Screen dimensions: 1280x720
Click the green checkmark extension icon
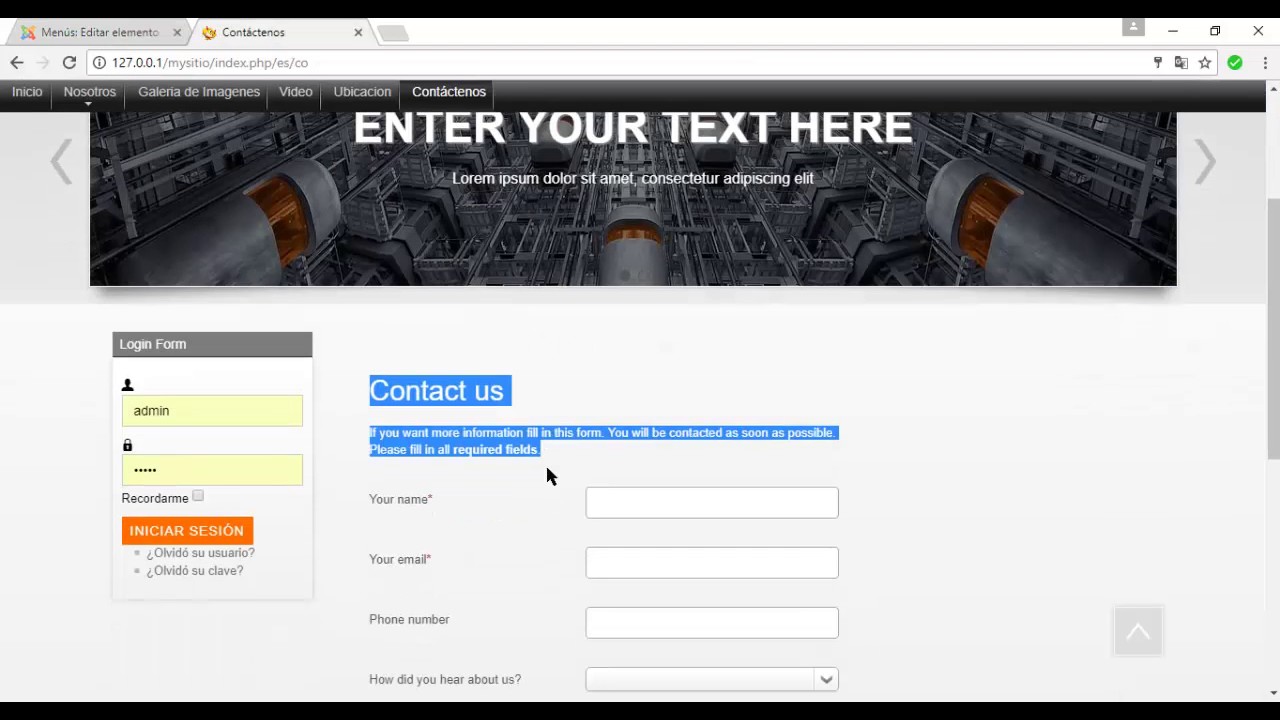1235,62
